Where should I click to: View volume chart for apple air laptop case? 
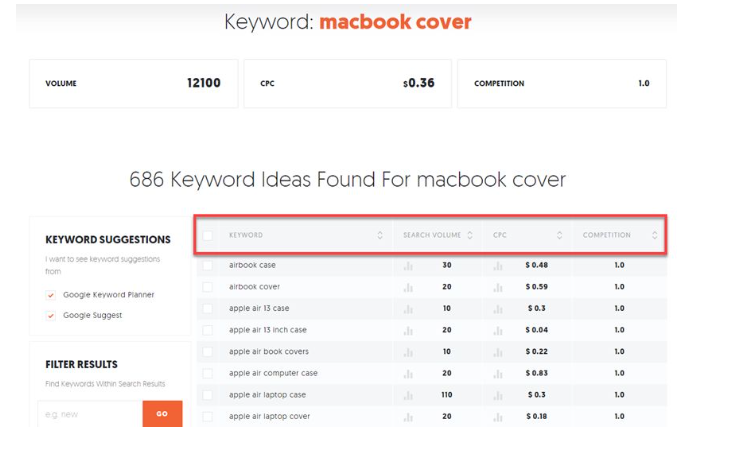408,396
